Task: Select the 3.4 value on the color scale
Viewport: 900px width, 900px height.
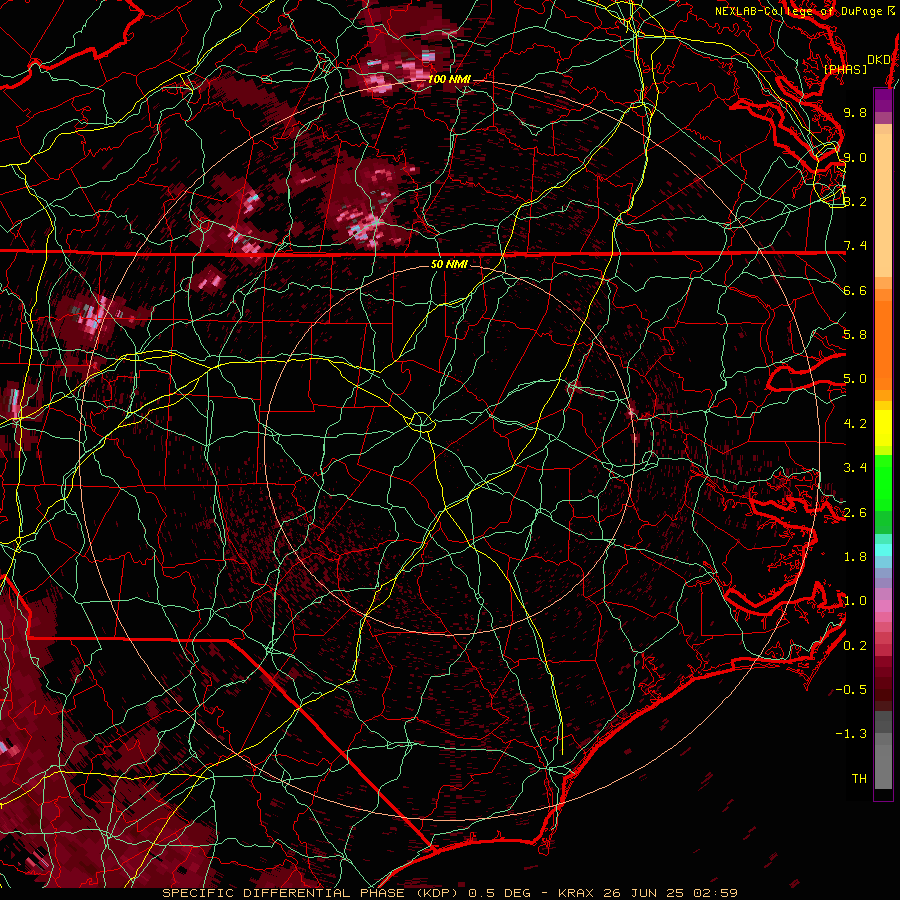Action: click(855, 468)
